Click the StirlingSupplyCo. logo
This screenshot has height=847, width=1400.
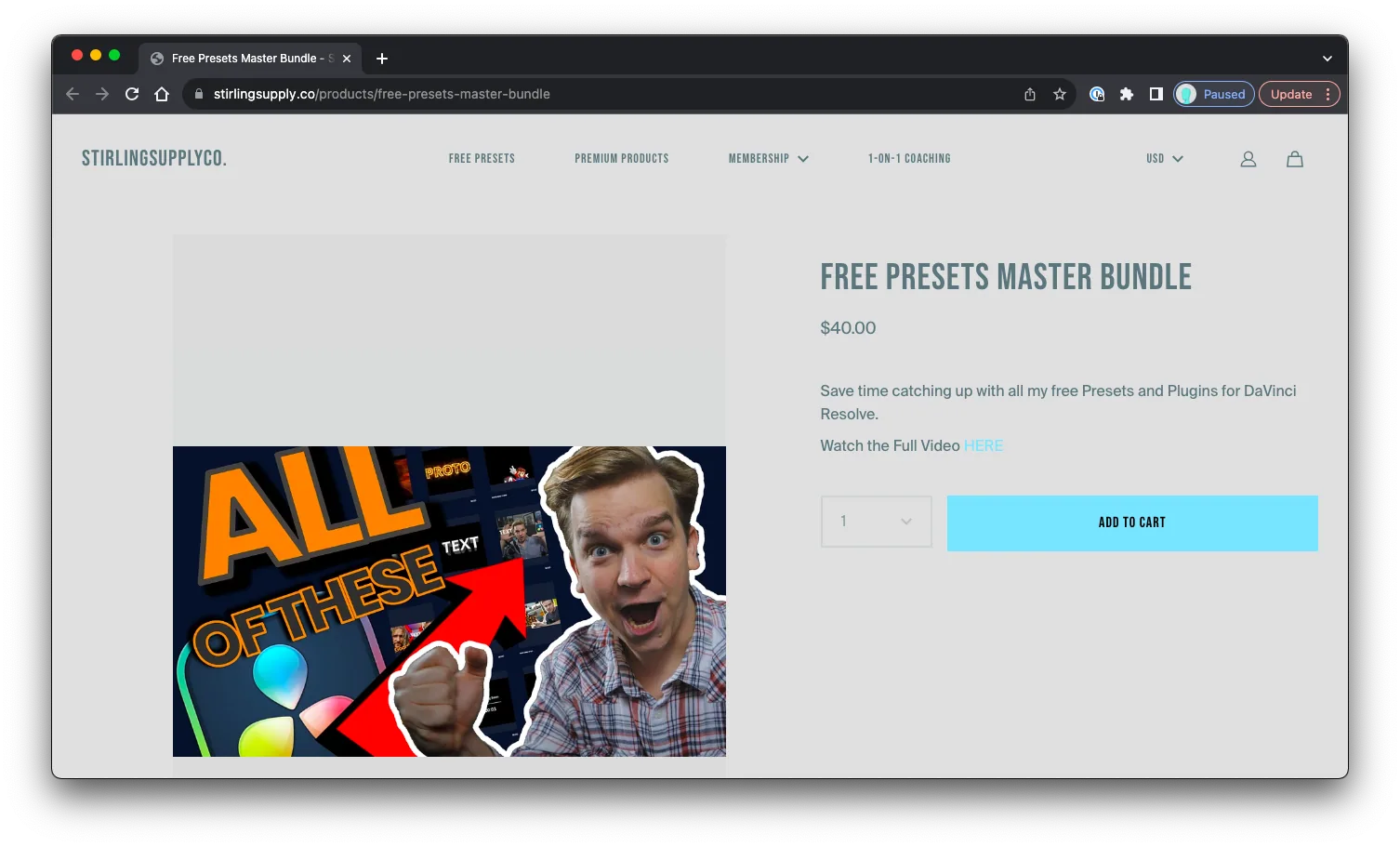154,159
